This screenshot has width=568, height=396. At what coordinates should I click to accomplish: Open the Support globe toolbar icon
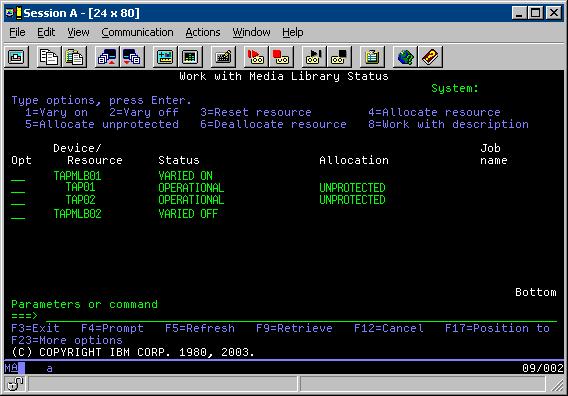[x=405, y=57]
